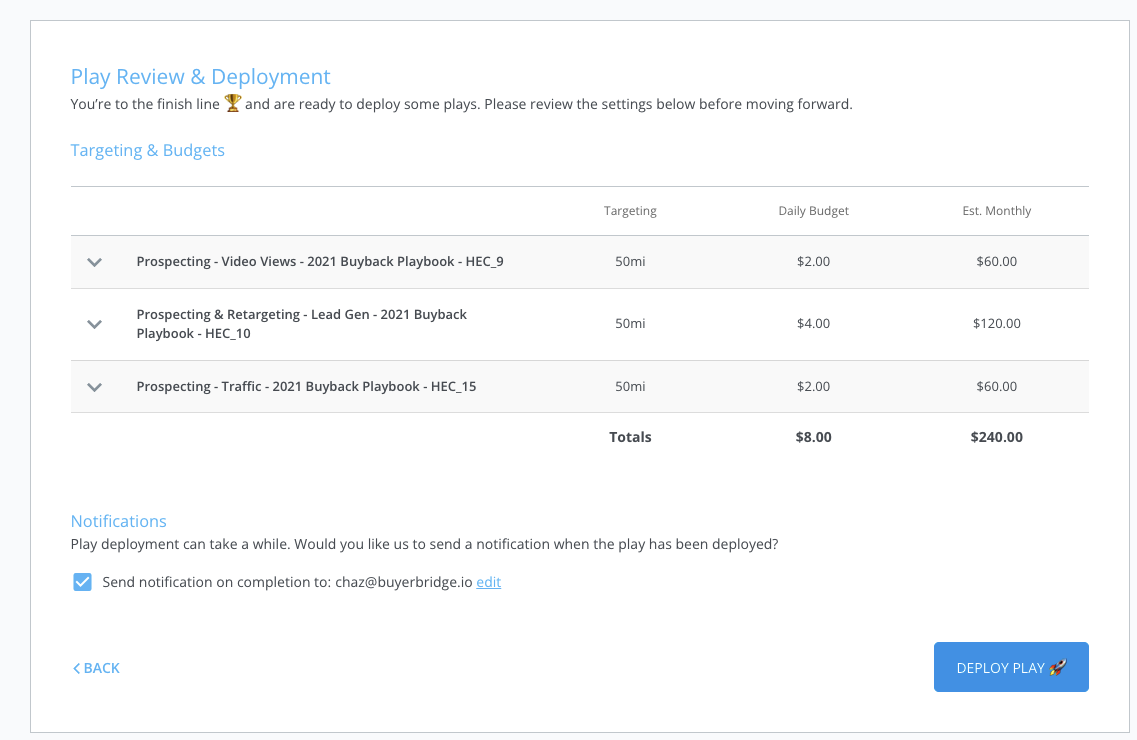Expand the Lead Gen HEC_10 row chevron
Image resolution: width=1137 pixels, height=740 pixels.
click(x=95, y=324)
